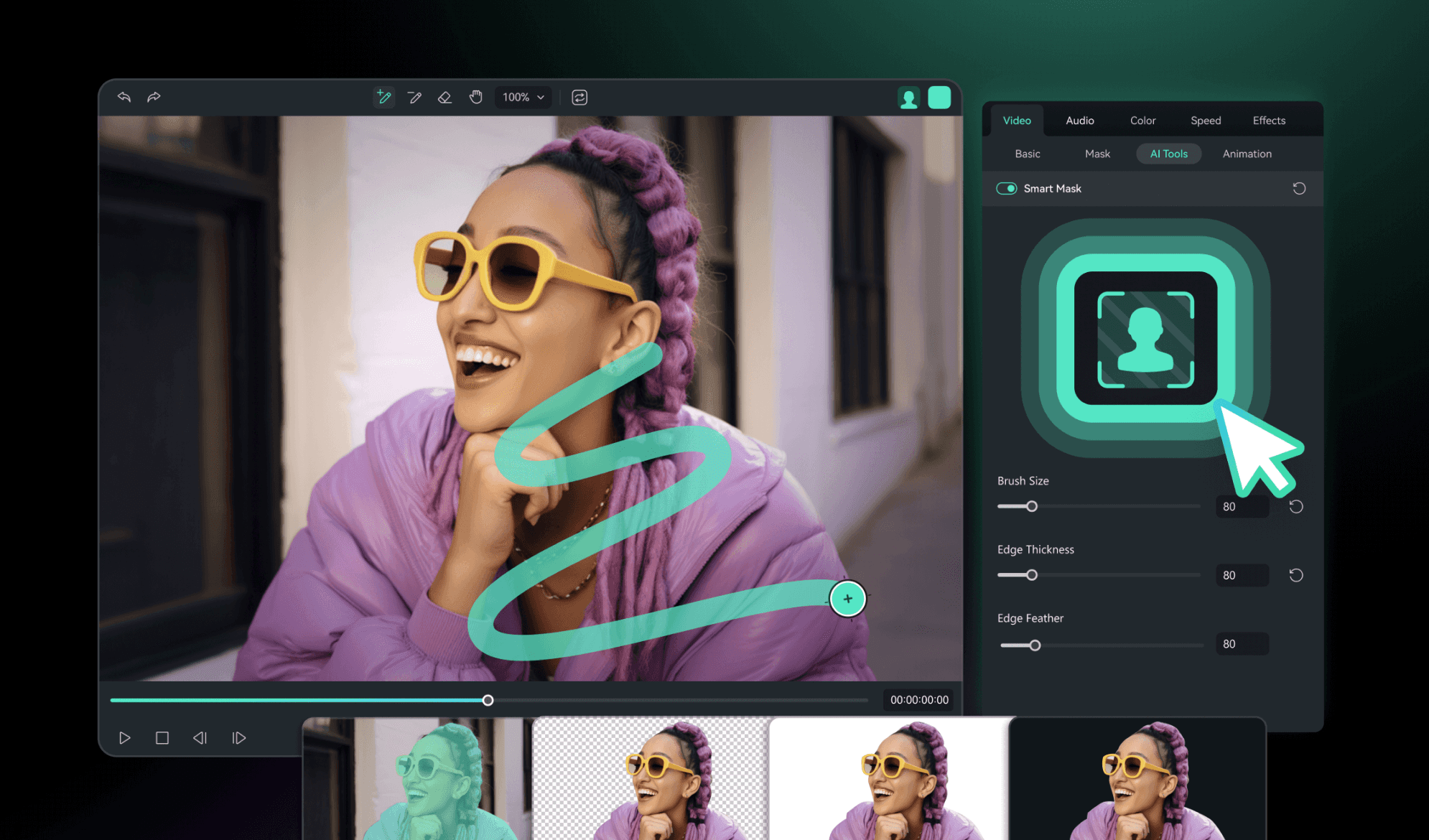Reset Edge Thickness value

pos(1296,575)
